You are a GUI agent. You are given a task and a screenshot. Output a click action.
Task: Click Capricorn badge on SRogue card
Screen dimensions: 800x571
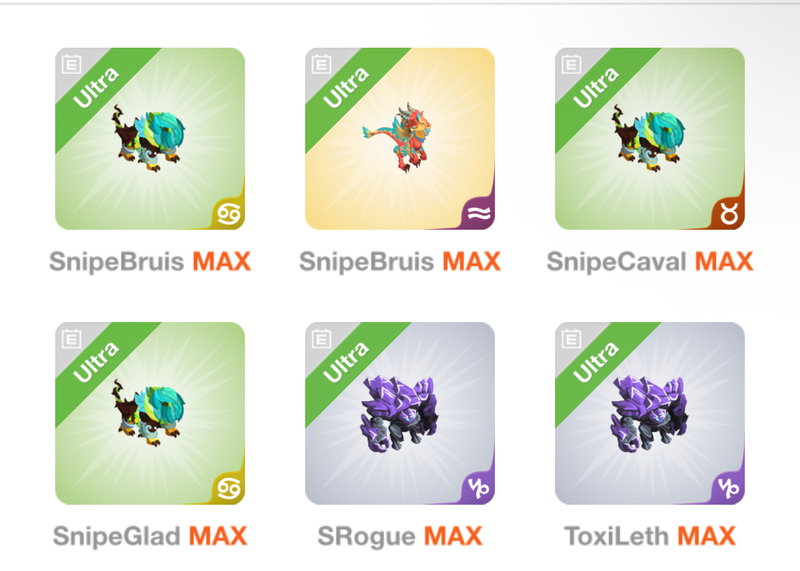(x=479, y=489)
